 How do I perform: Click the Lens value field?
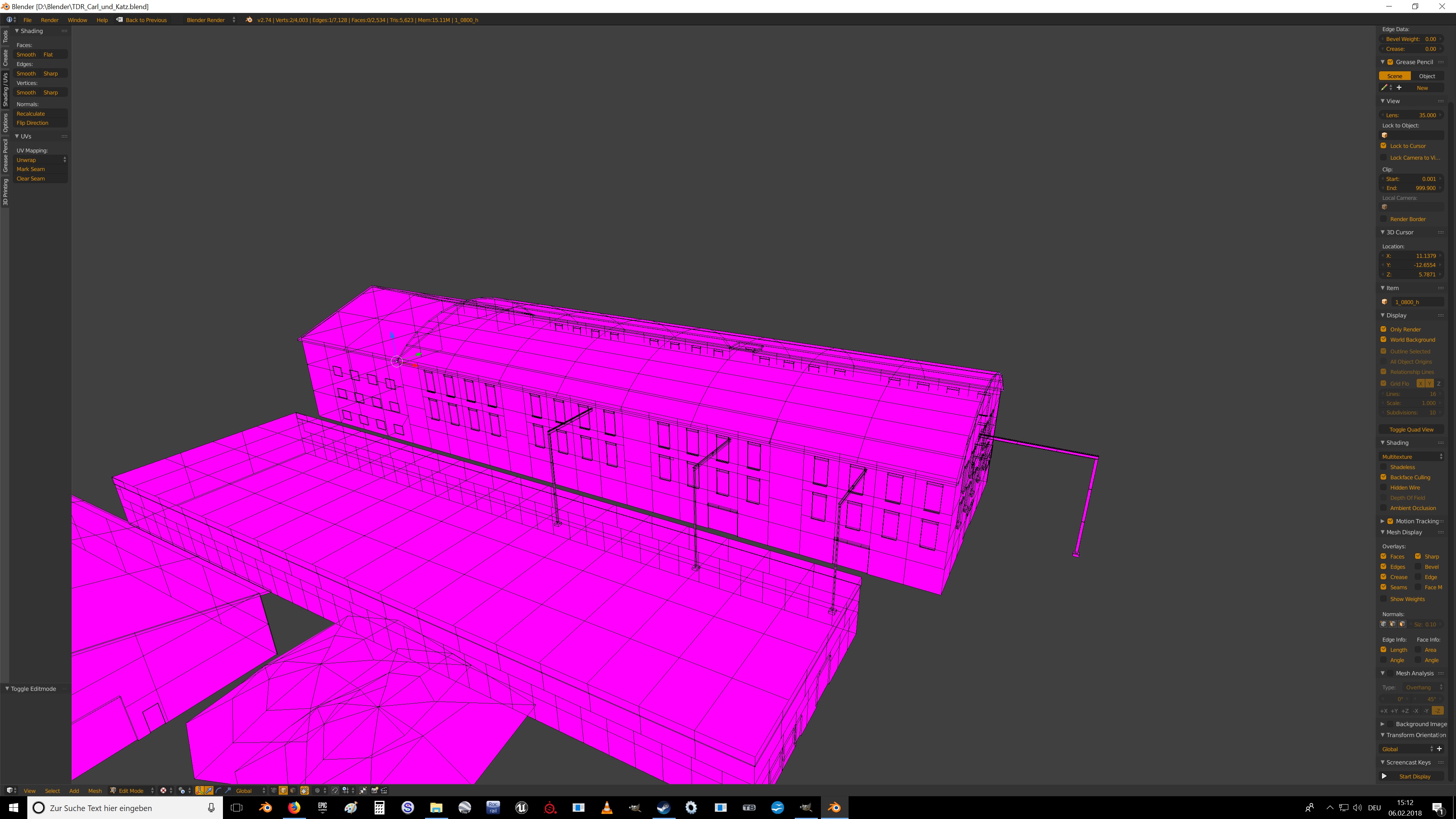point(1411,115)
